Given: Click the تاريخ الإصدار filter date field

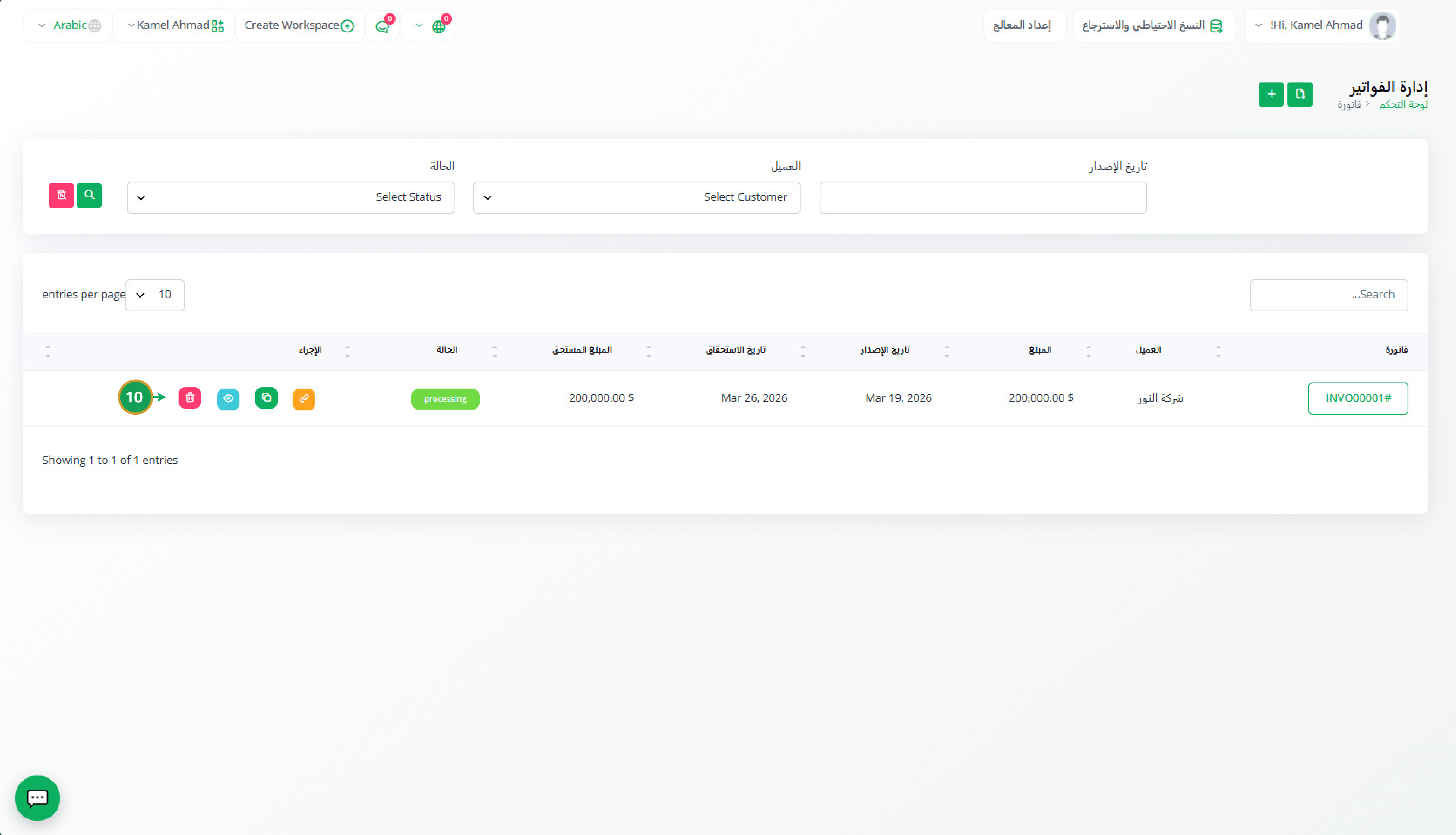Looking at the screenshot, I should [983, 198].
